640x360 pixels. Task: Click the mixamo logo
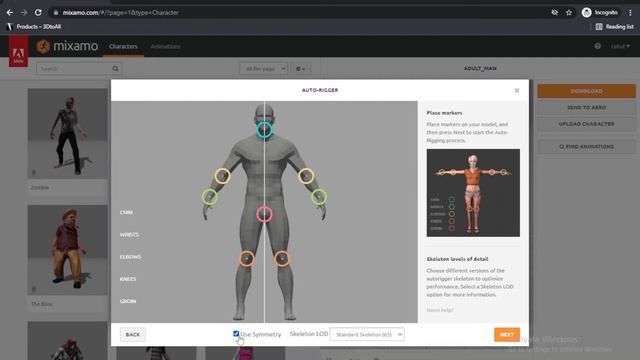click(67, 46)
